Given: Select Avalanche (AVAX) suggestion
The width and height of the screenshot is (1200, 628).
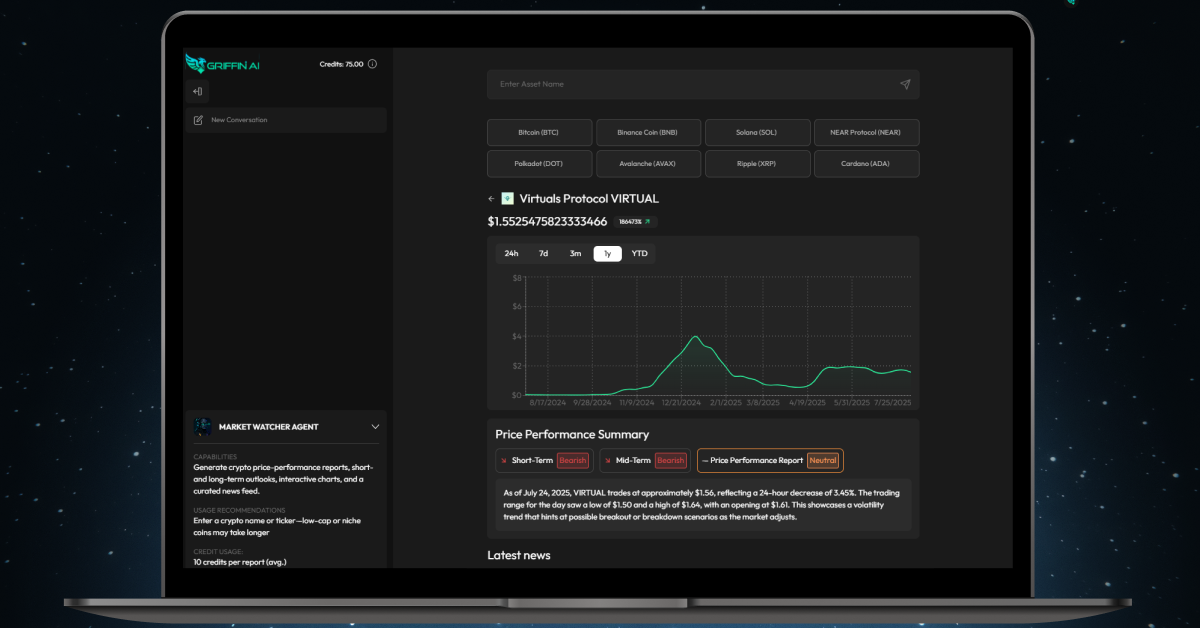Looking at the screenshot, I should pyautogui.click(x=649, y=164).
